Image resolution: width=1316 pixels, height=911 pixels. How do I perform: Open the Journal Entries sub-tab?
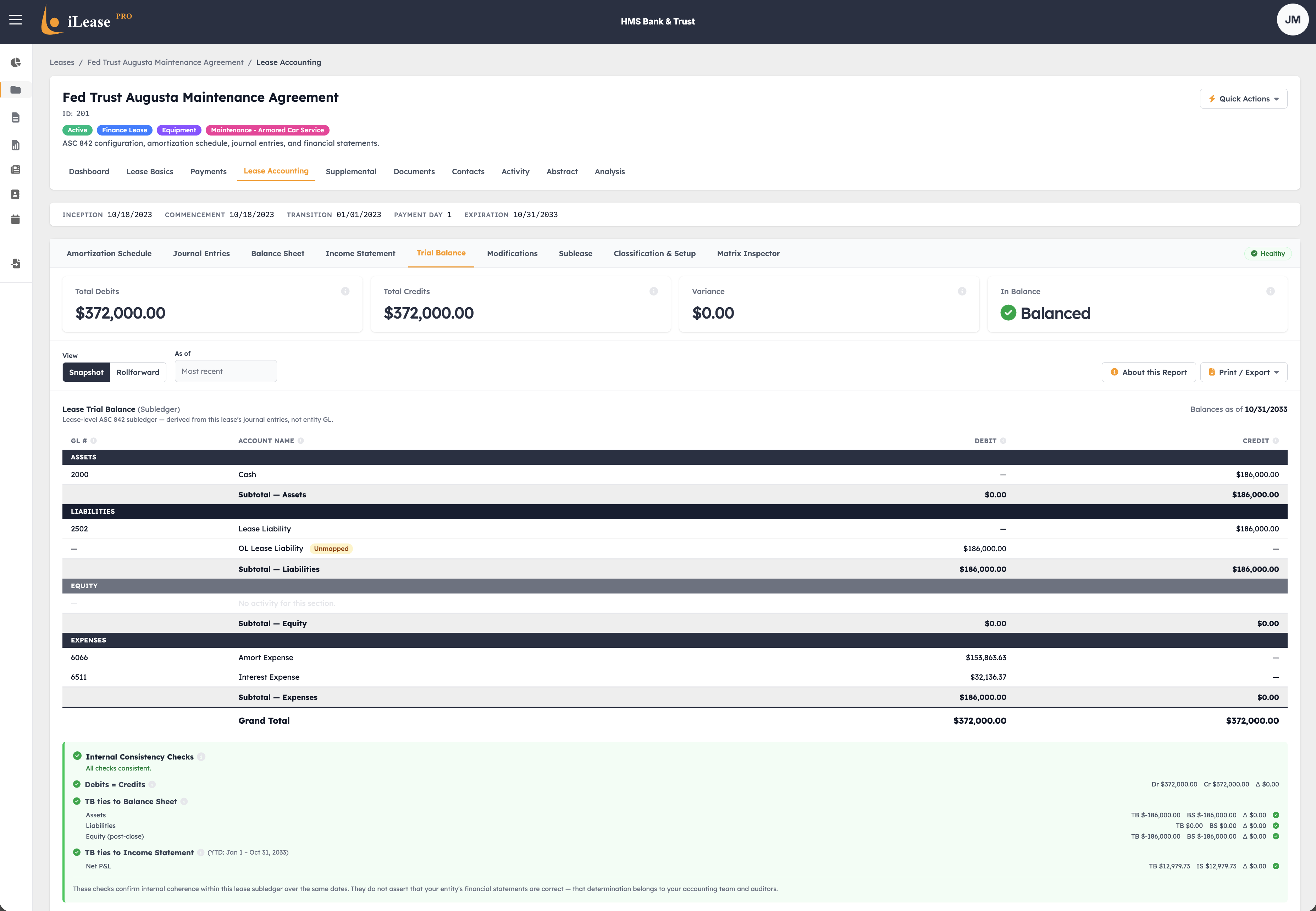click(x=201, y=253)
